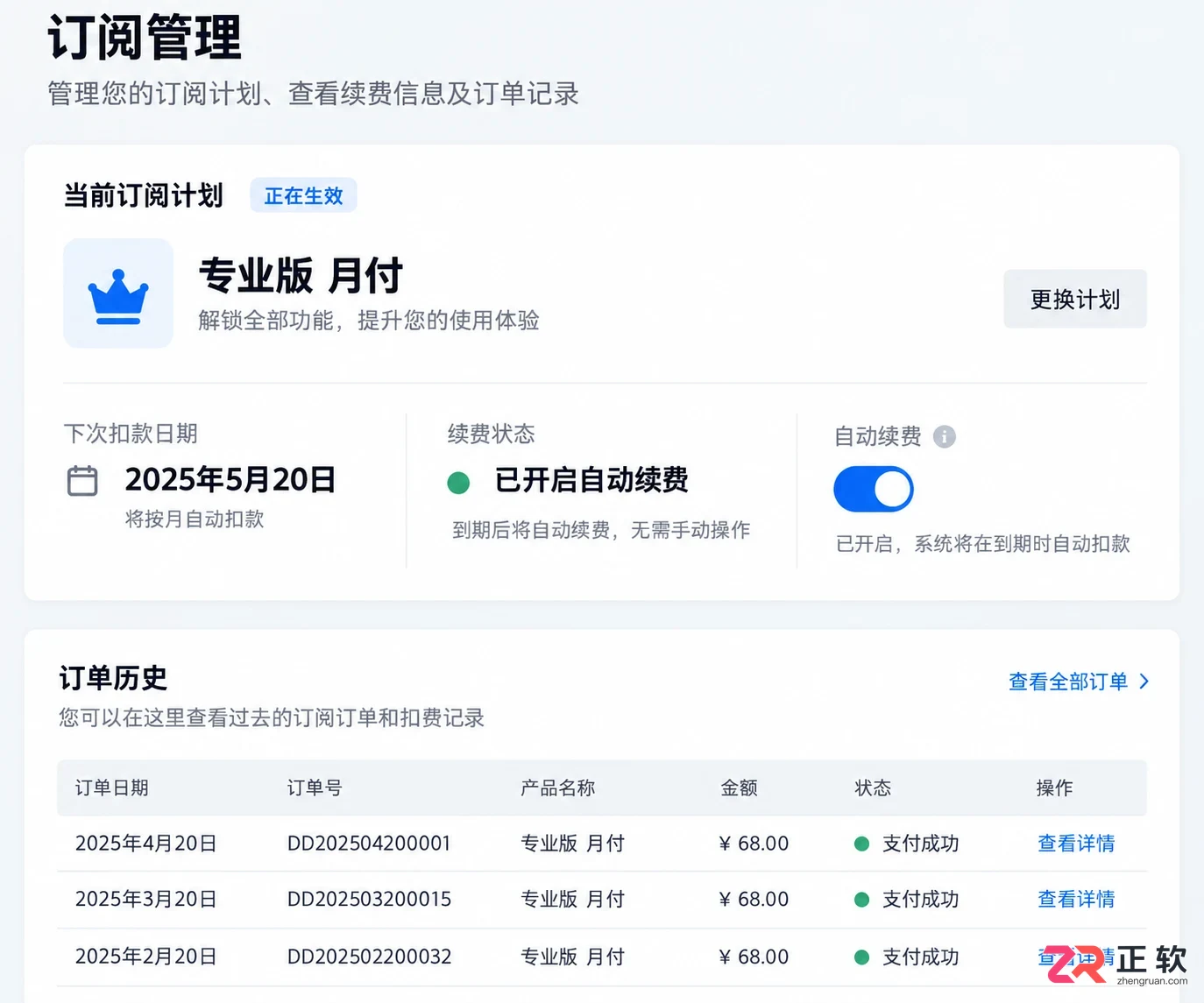
Task: Click the 下次扣款日期 label
Action: (x=131, y=434)
